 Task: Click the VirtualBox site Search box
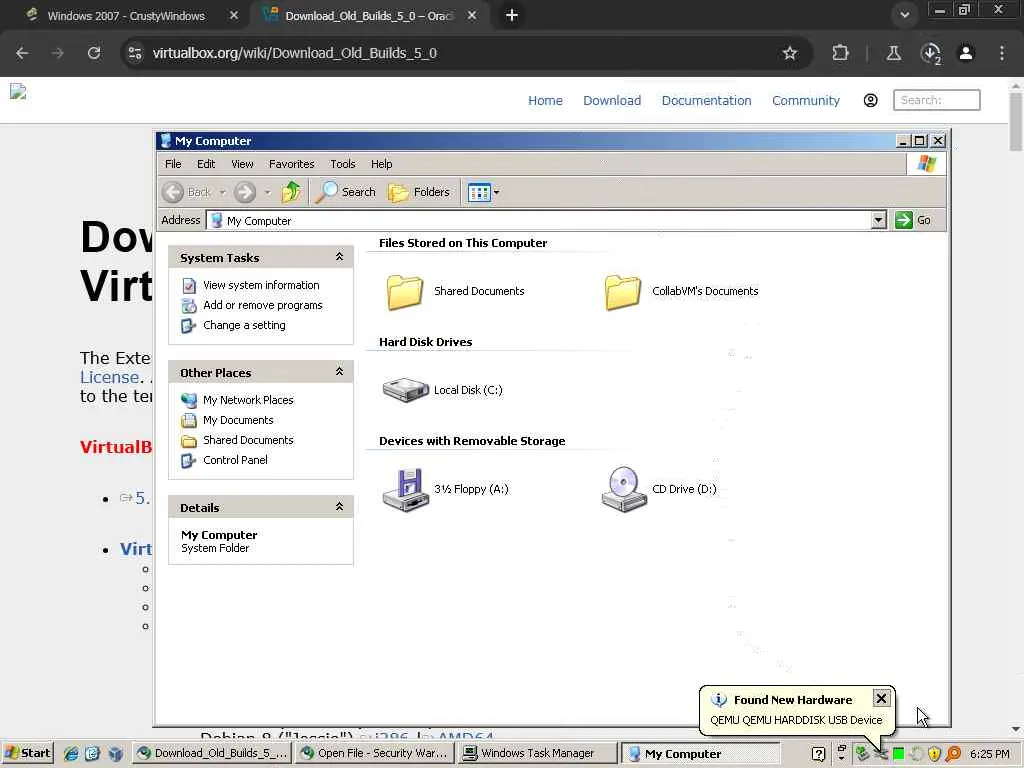(936, 100)
